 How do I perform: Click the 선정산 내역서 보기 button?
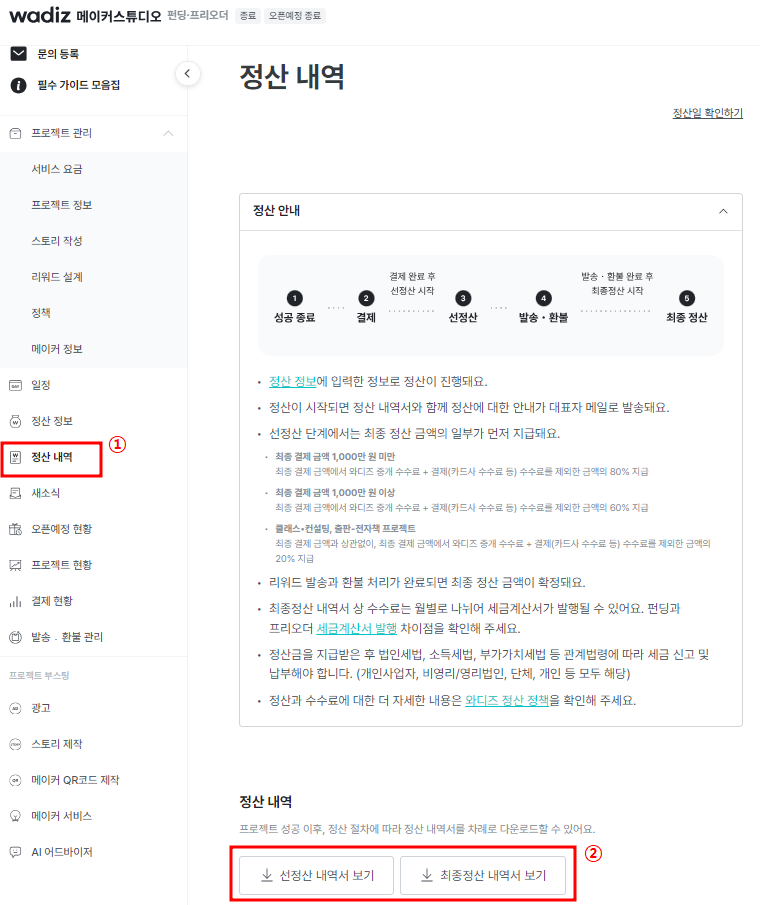[x=316, y=875]
